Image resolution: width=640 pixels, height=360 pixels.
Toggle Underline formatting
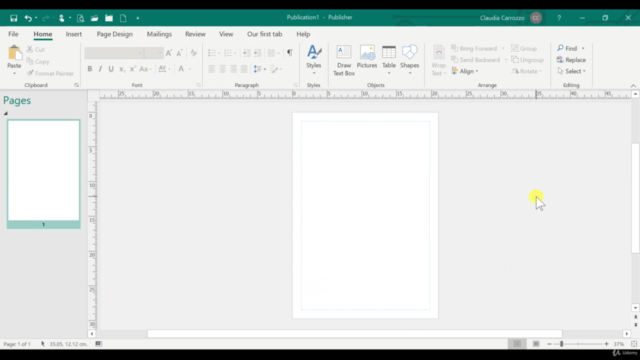click(x=111, y=69)
